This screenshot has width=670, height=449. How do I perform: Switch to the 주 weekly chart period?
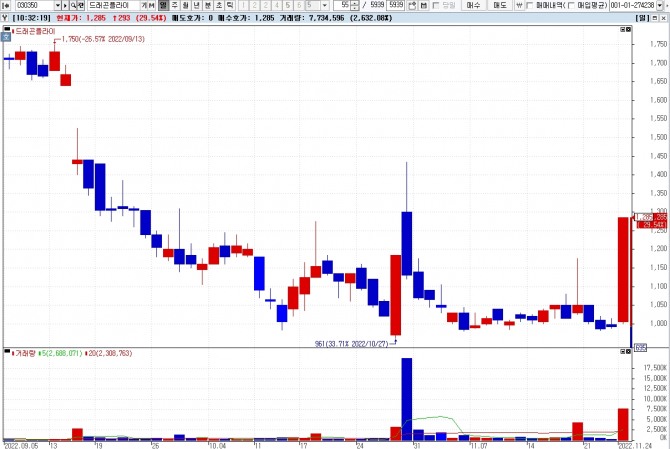(174, 5)
